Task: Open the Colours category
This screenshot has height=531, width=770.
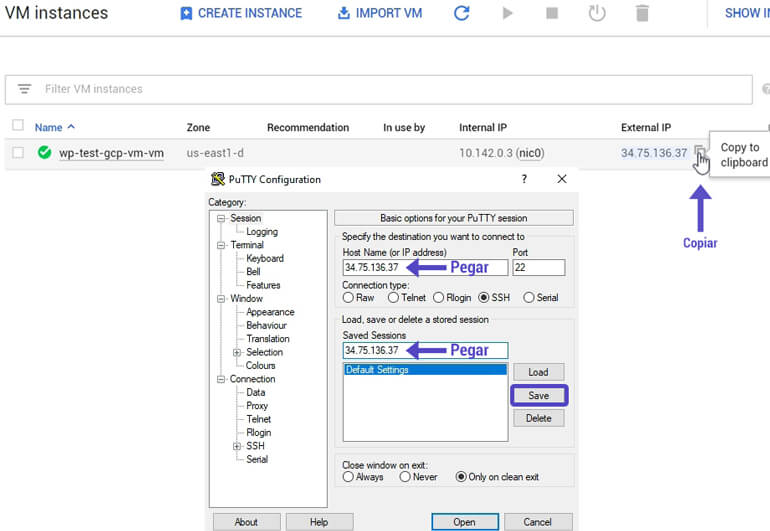Action: [x=260, y=365]
